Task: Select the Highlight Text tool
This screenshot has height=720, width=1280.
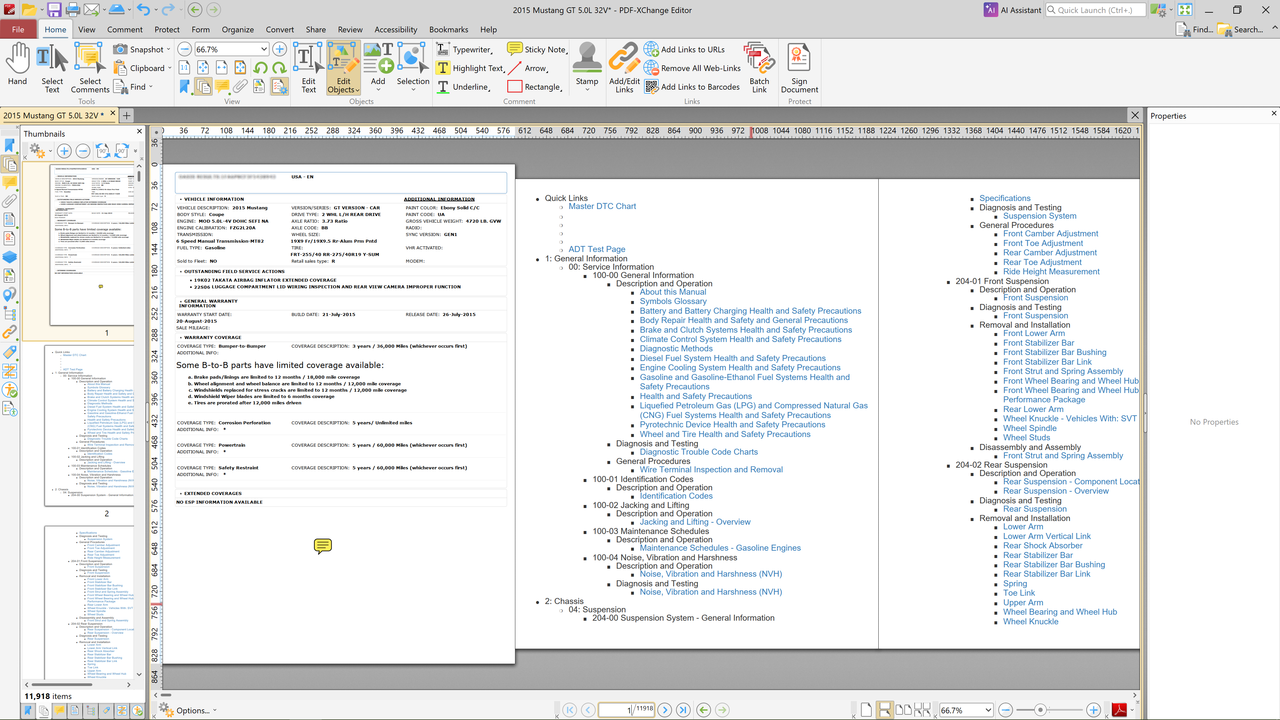Action: coord(470,68)
